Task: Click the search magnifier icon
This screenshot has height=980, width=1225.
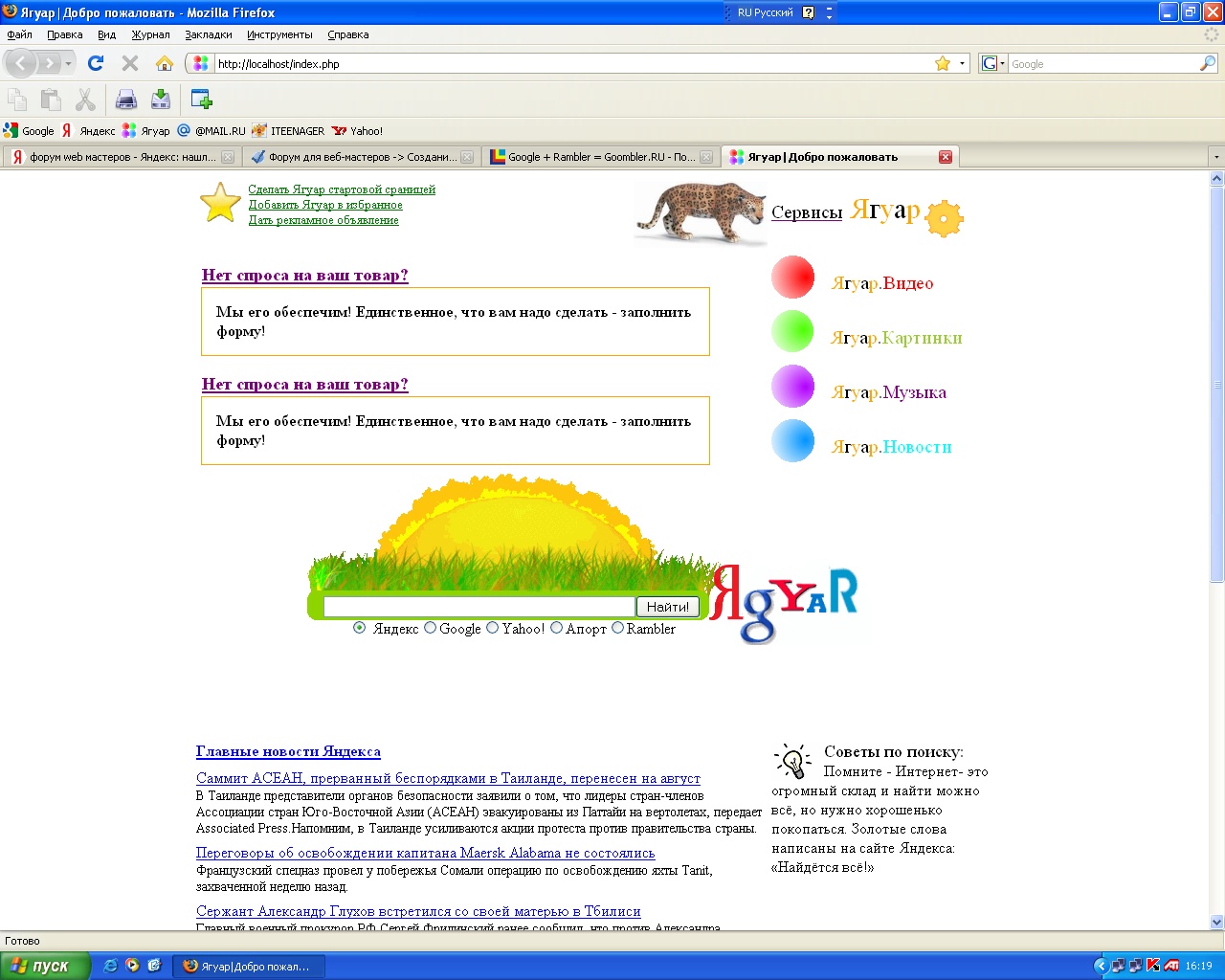Action: coord(1208,63)
